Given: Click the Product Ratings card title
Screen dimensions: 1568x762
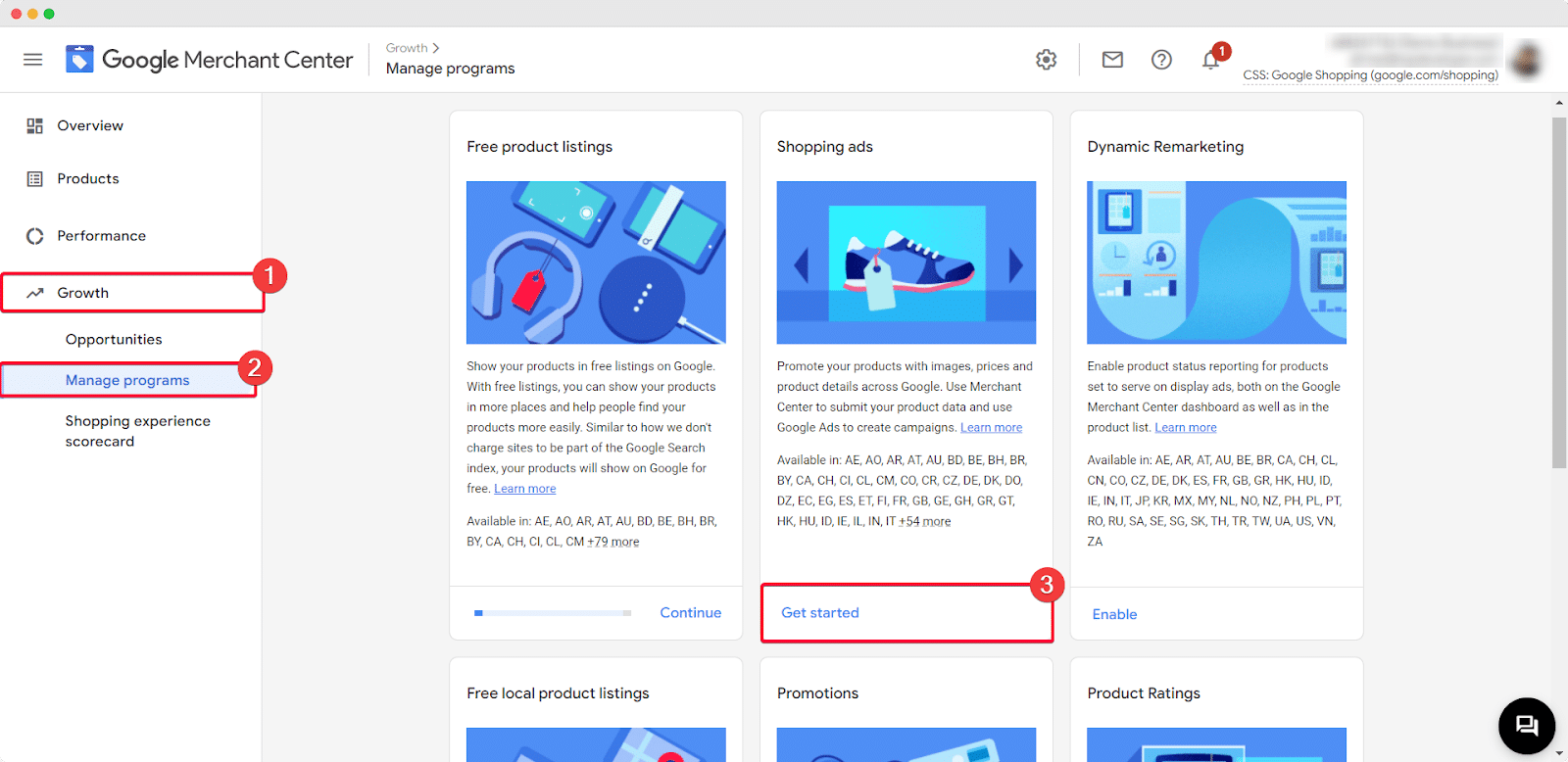Looking at the screenshot, I should [x=1144, y=693].
